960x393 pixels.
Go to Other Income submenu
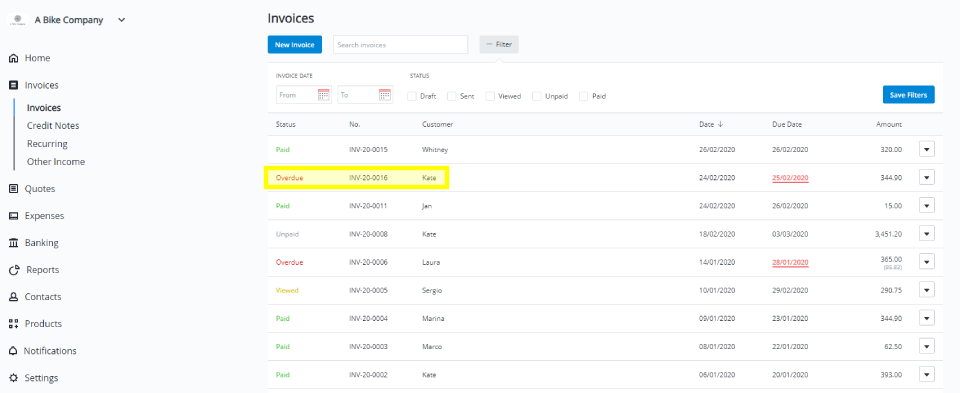pyautogui.click(x=56, y=162)
